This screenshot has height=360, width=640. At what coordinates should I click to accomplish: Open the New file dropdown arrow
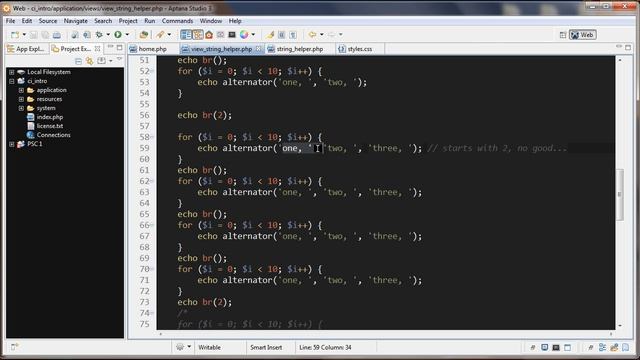coord(24,35)
